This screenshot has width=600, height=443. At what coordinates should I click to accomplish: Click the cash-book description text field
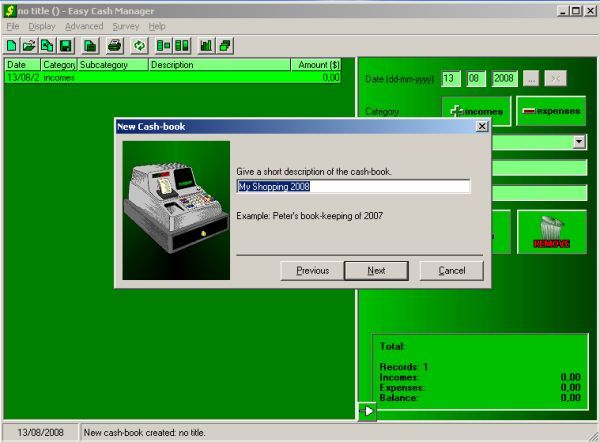point(353,187)
